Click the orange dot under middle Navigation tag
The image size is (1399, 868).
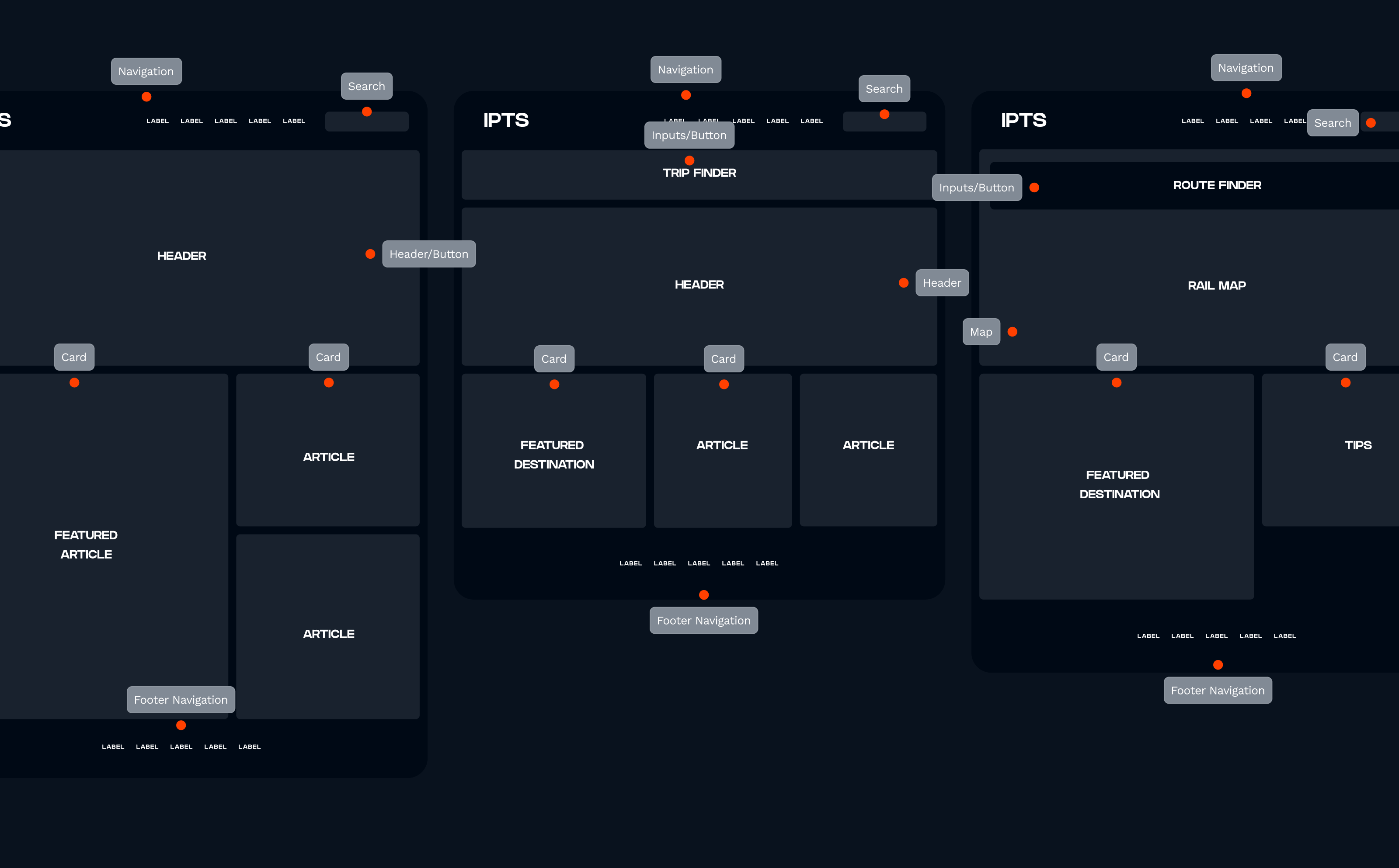pyautogui.click(x=686, y=95)
